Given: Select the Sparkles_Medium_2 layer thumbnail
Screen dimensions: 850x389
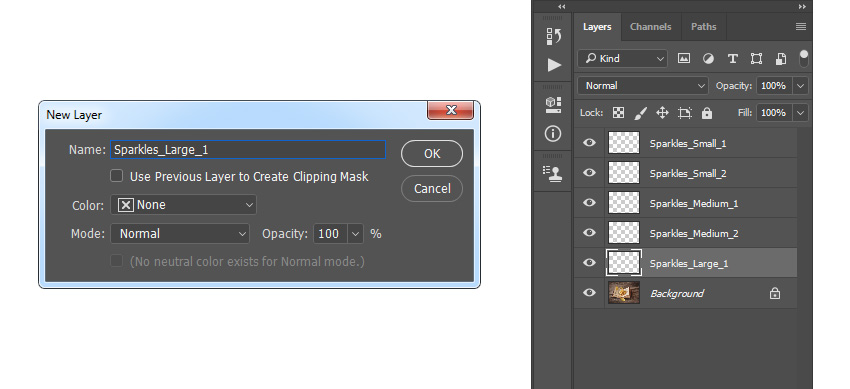Looking at the screenshot, I should pyautogui.click(x=624, y=233).
